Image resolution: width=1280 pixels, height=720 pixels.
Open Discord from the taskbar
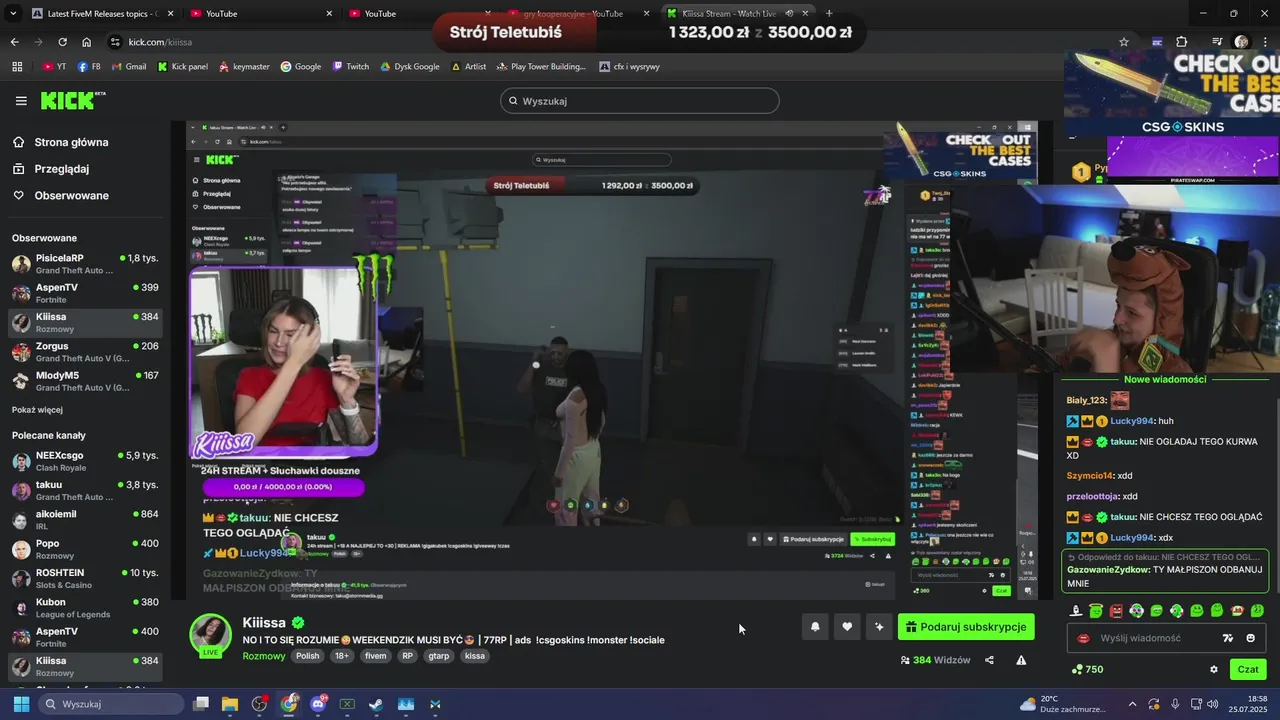point(318,704)
